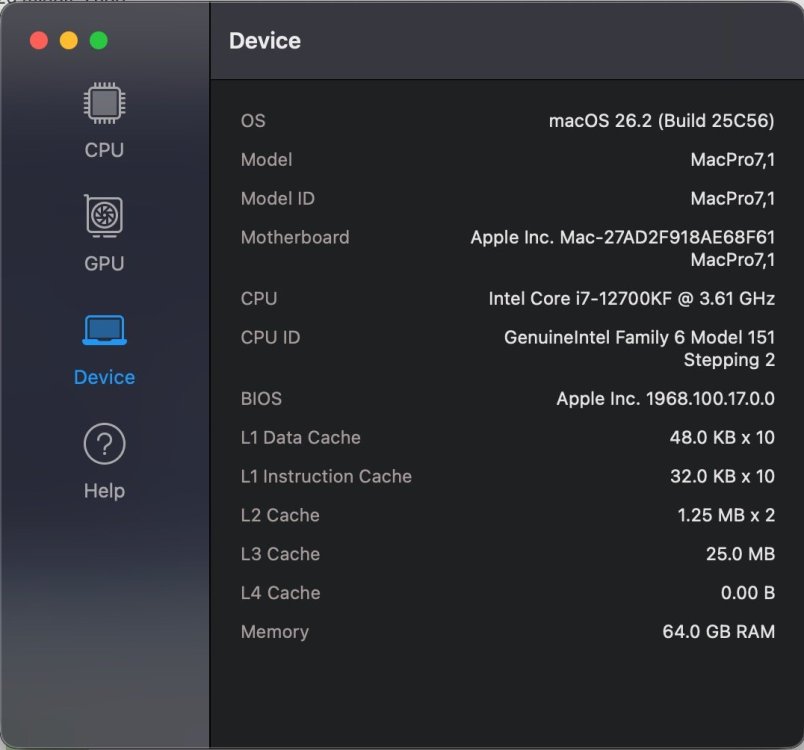
Task: Select the OS row label
Action: click(253, 121)
